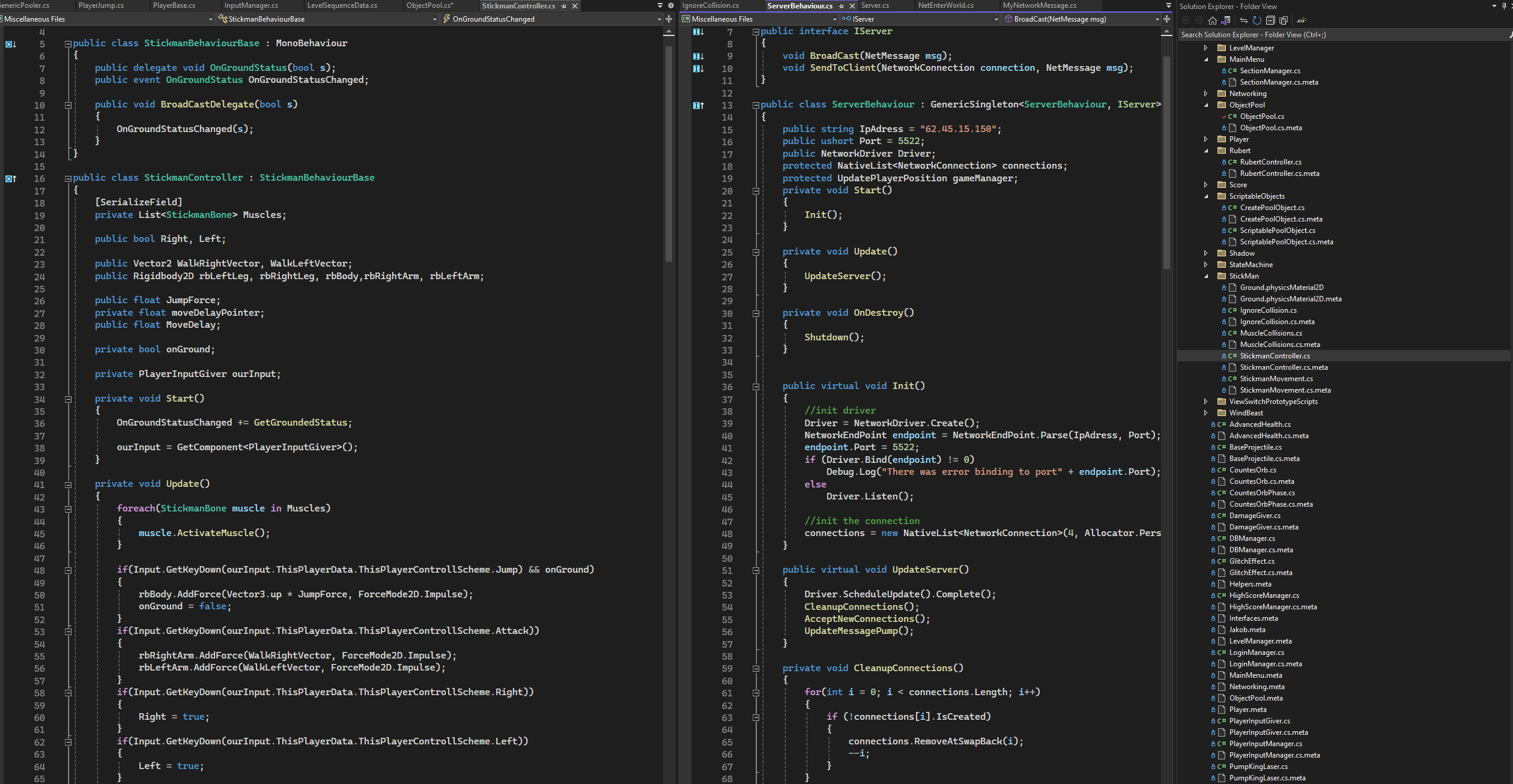
Task: Switch to the Server.cs tab
Action: [x=875, y=5]
